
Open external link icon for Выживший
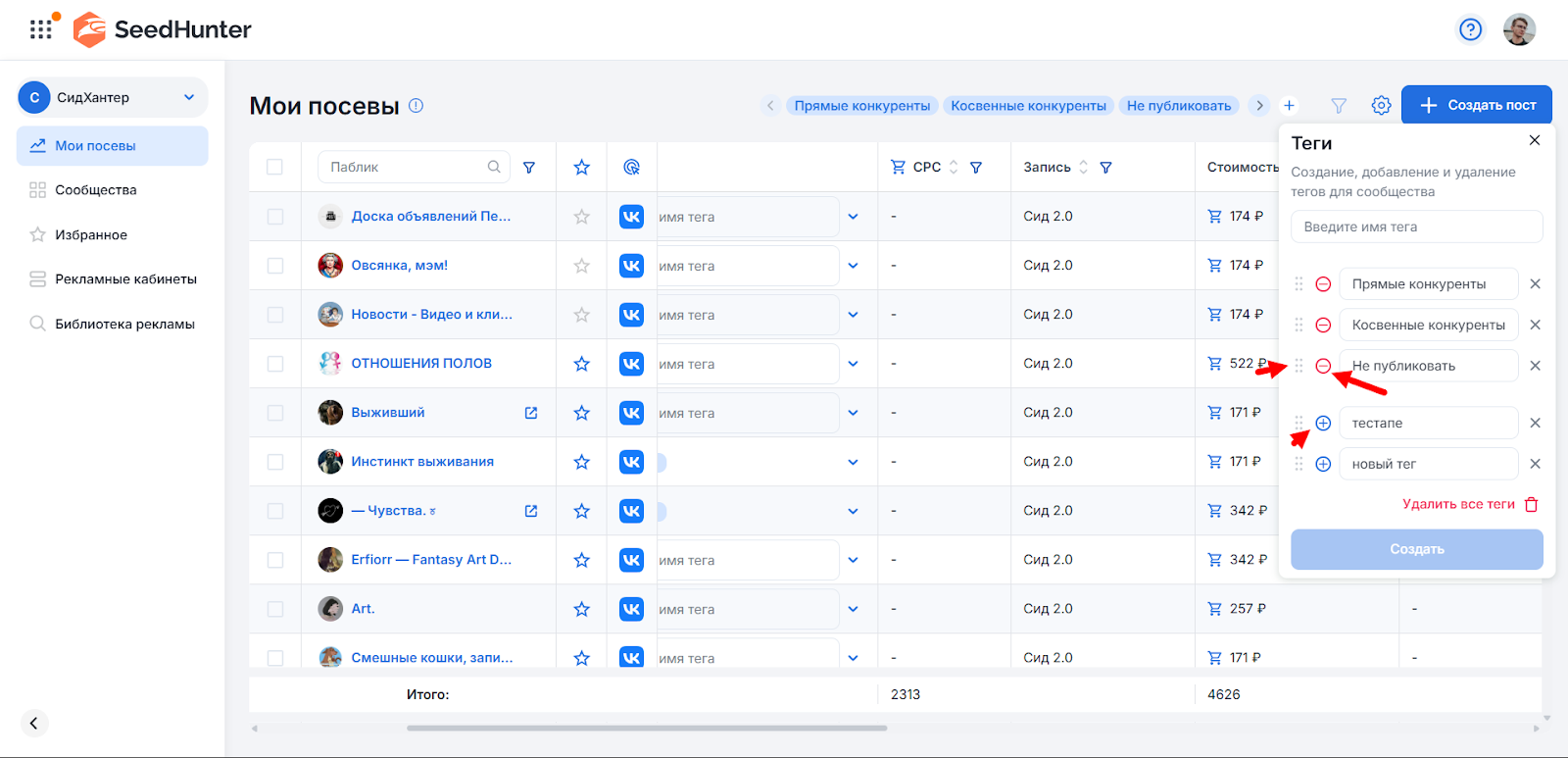pyautogui.click(x=531, y=413)
